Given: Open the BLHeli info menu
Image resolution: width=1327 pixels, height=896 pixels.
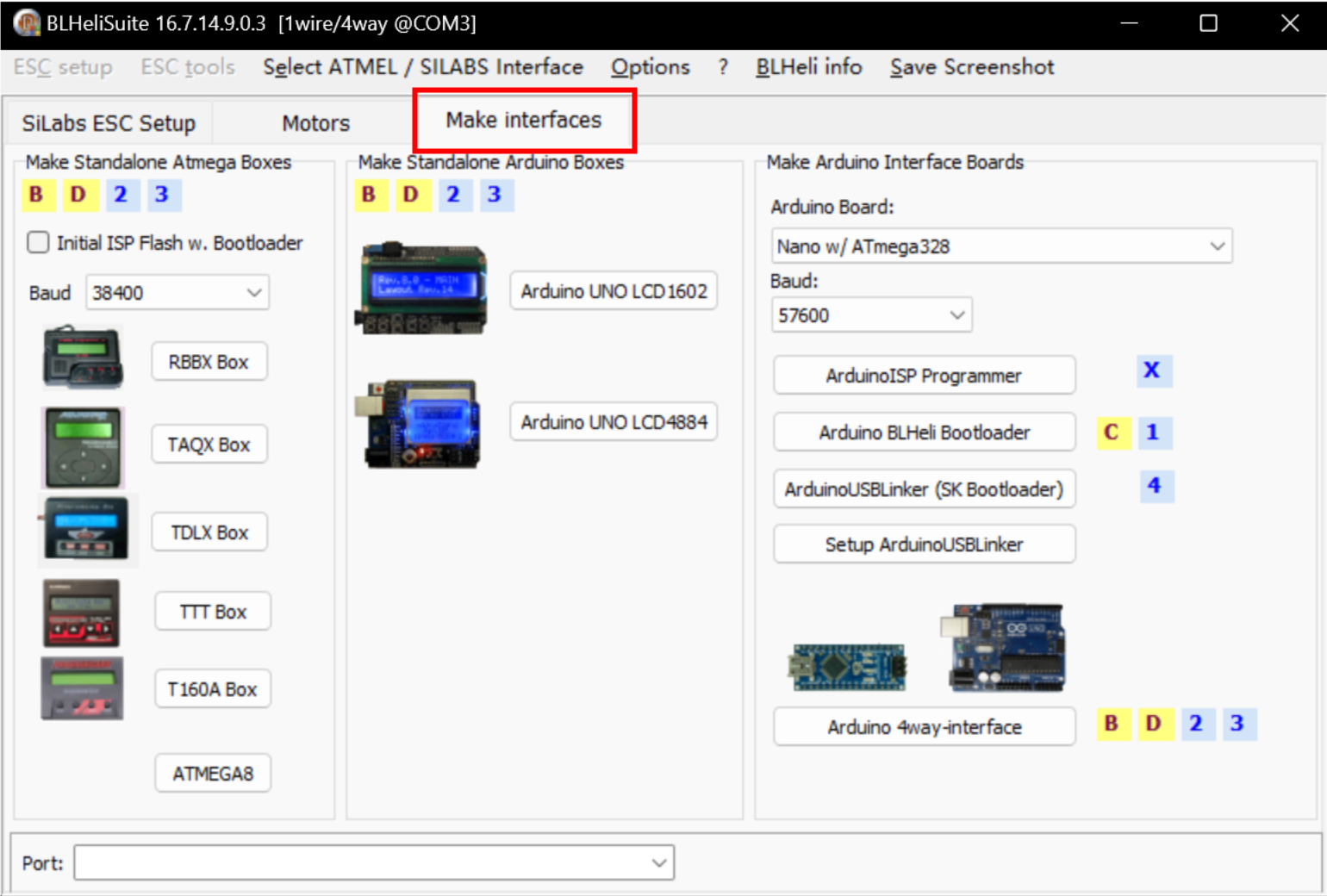Looking at the screenshot, I should coord(809,67).
